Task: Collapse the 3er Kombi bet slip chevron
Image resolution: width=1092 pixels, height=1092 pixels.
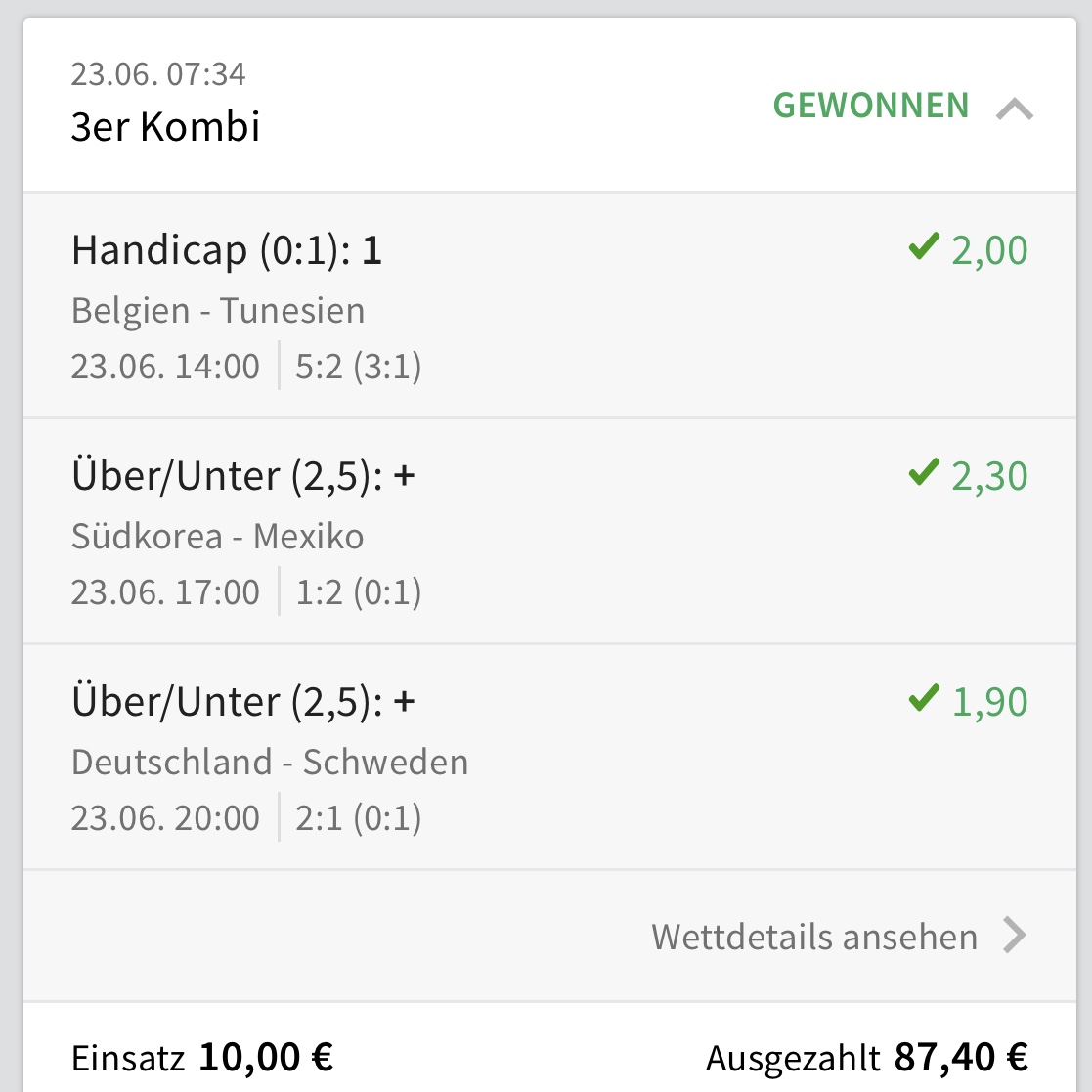Action: (1014, 109)
